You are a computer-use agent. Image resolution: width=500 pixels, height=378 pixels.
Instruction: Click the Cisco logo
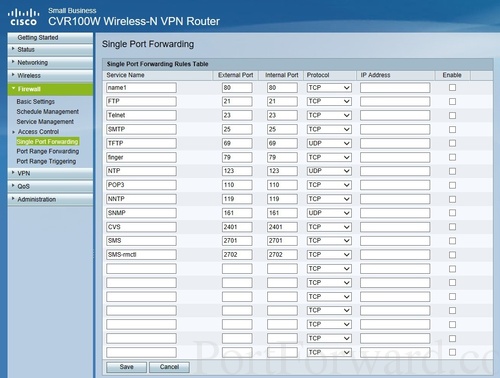(x=23, y=17)
